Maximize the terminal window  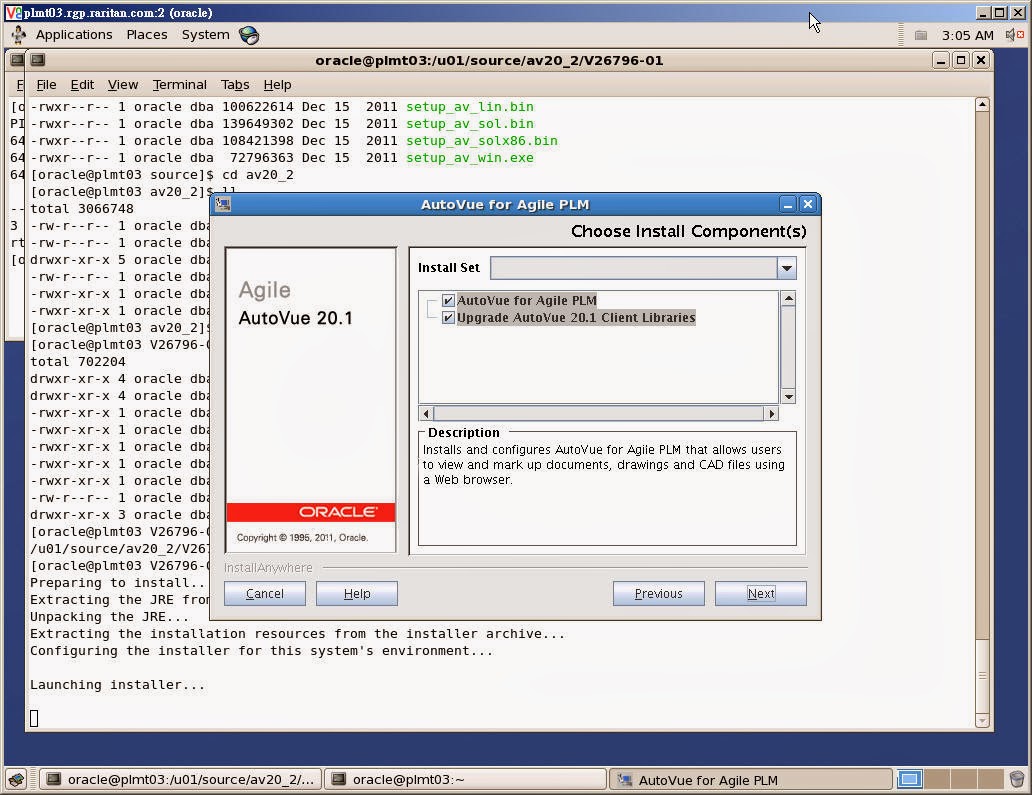tap(961, 61)
